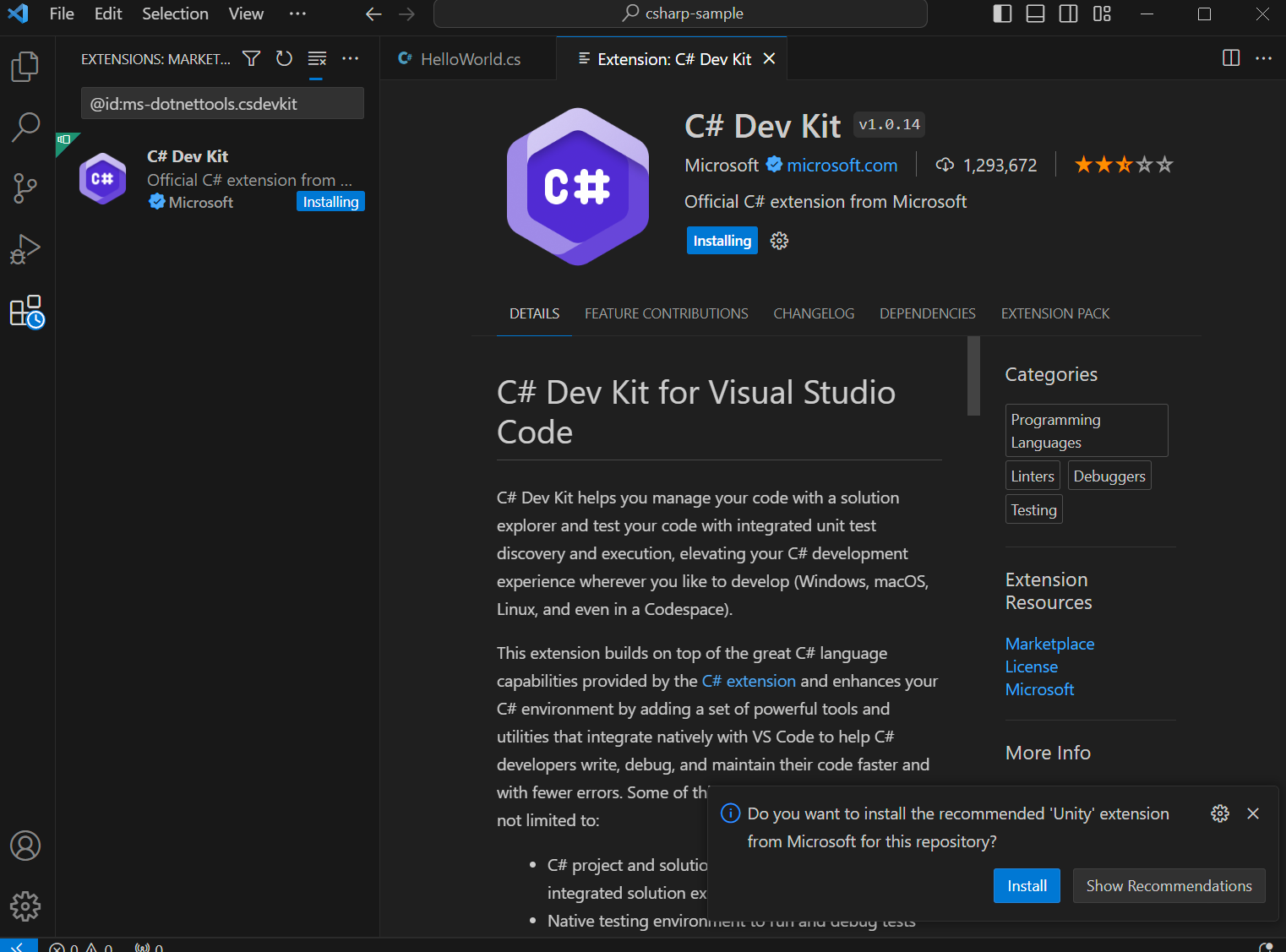1286x952 pixels.
Task: Select the FEATURE CONTRIBUTIONS tab
Action: click(x=666, y=313)
